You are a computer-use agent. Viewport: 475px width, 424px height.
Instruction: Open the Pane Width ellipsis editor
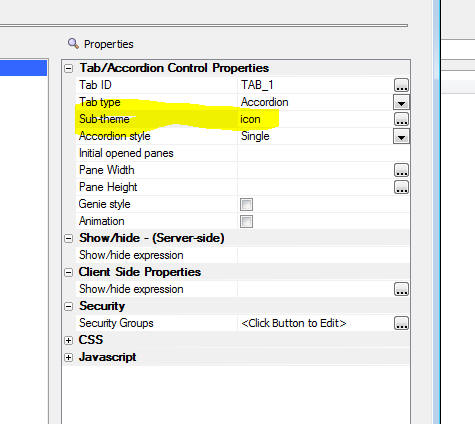(x=401, y=170)
